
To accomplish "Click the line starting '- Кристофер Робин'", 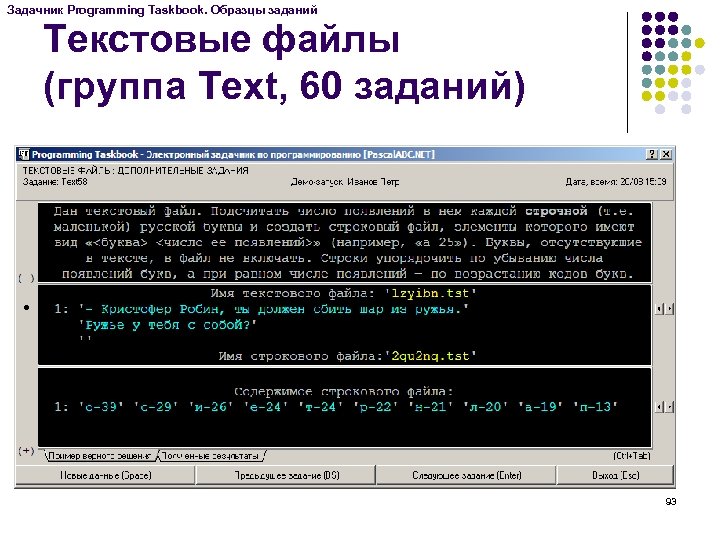I will (273, 309).
